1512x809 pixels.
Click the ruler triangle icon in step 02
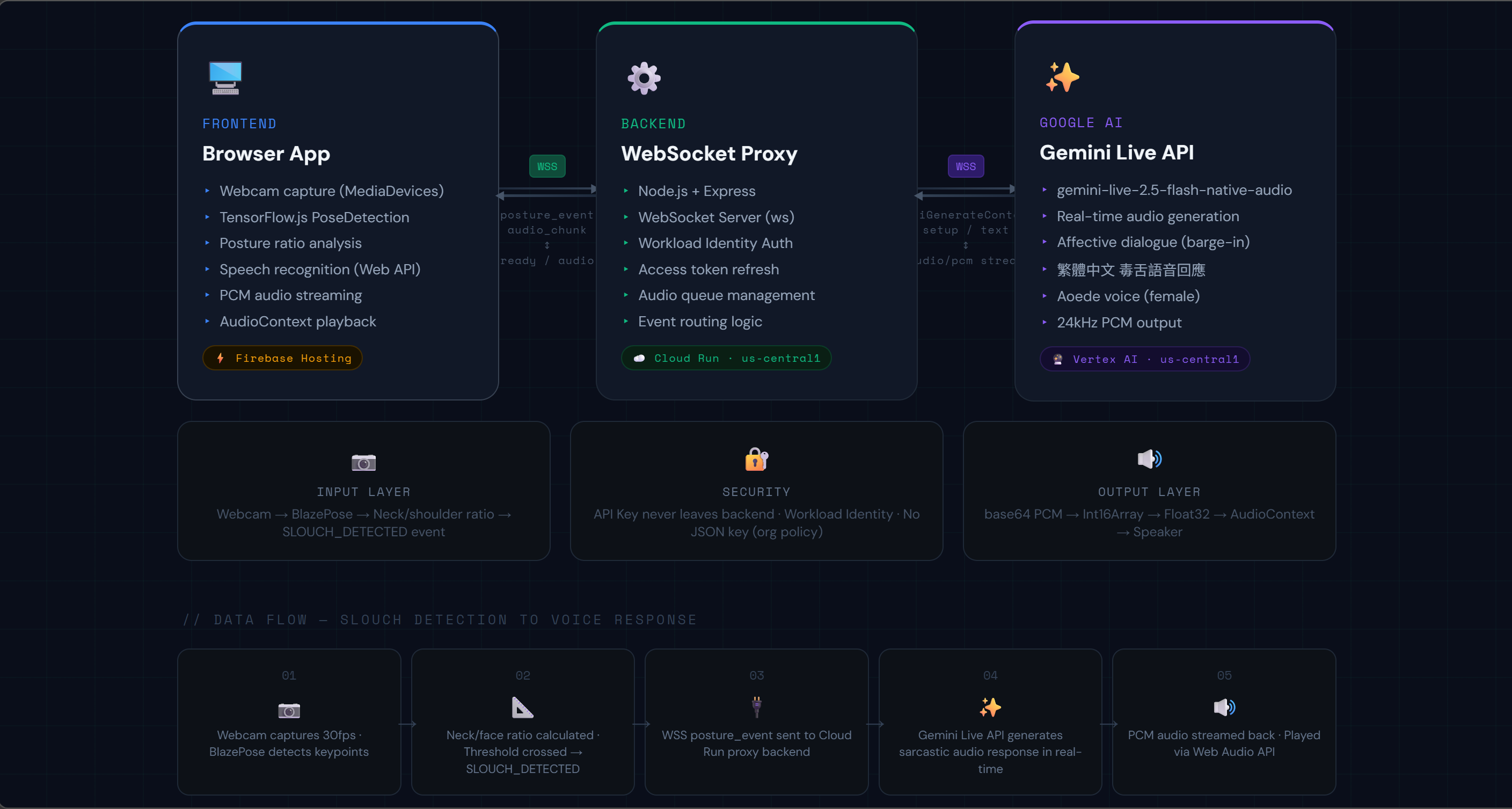522,708
